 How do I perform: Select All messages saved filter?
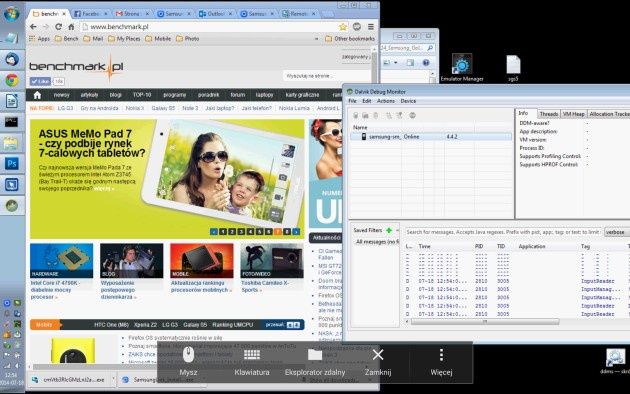point(376,242)
